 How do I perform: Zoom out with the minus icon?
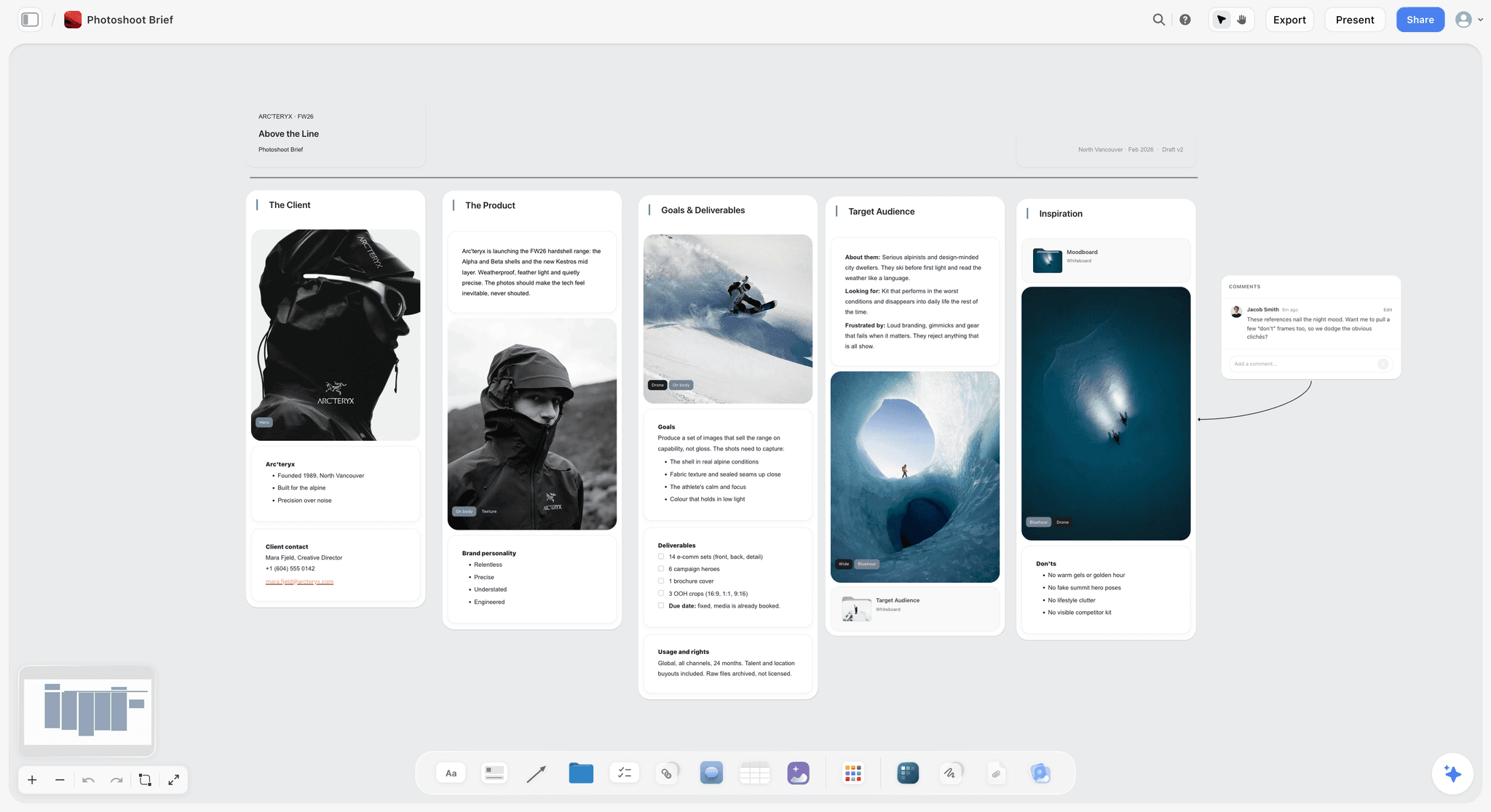point(60,780)
